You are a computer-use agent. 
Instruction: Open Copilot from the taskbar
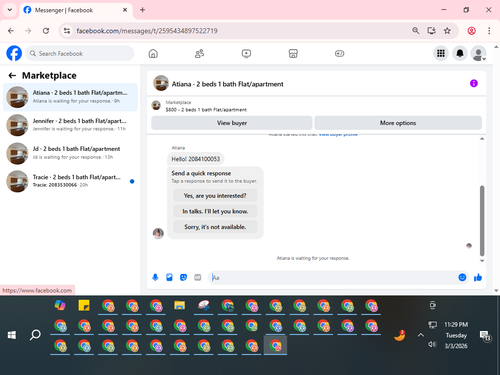click(60, 305)
